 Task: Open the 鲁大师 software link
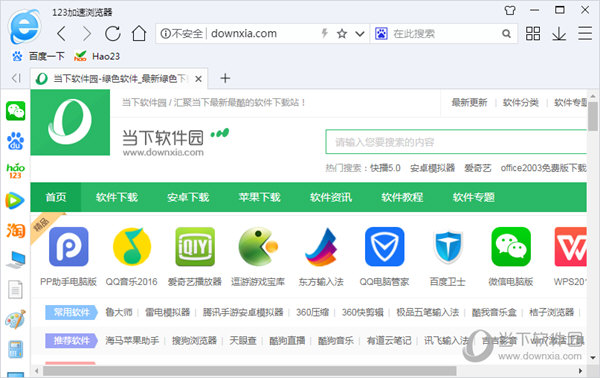(119, 312)
